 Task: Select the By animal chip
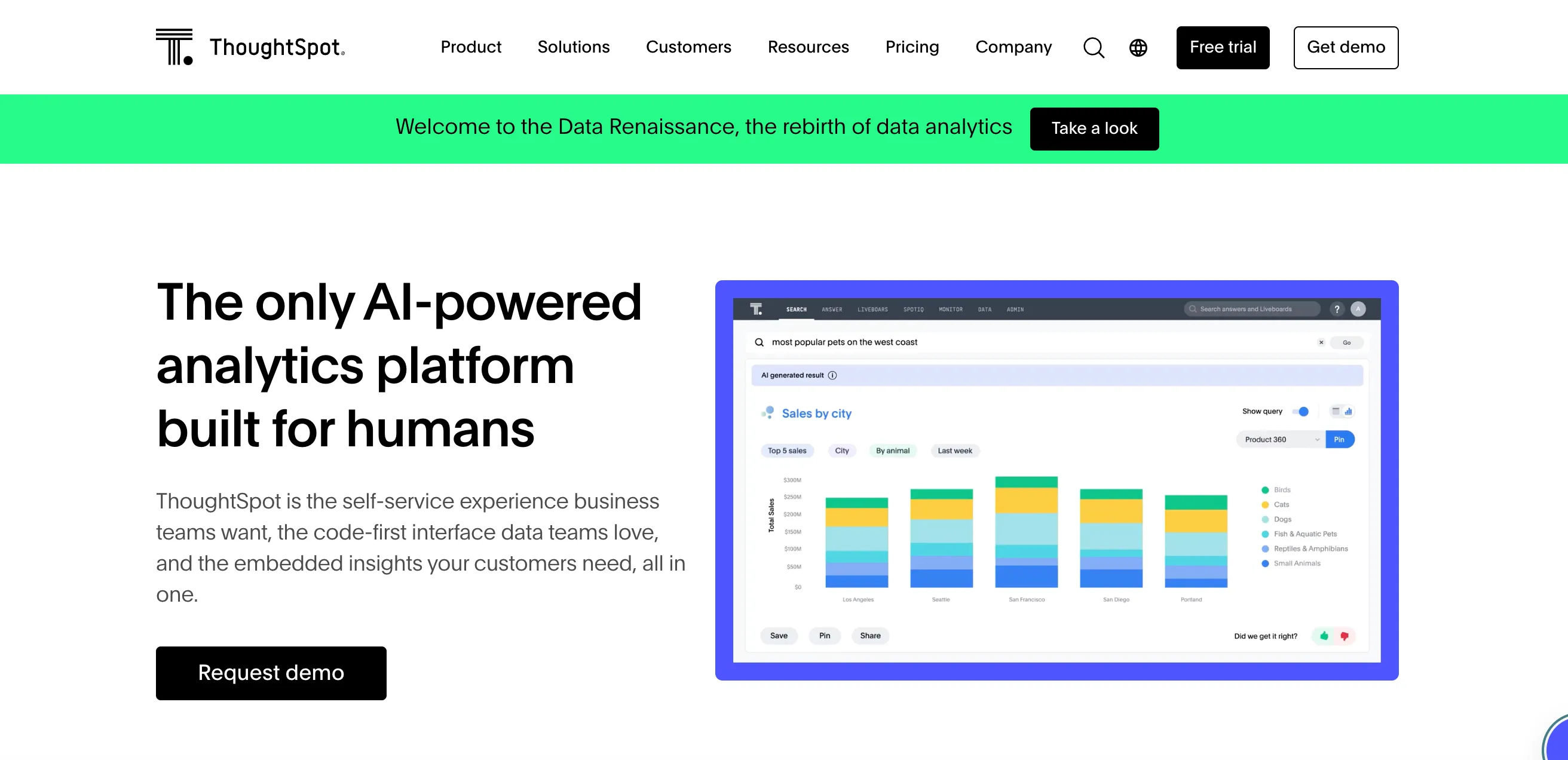point(892,451)
